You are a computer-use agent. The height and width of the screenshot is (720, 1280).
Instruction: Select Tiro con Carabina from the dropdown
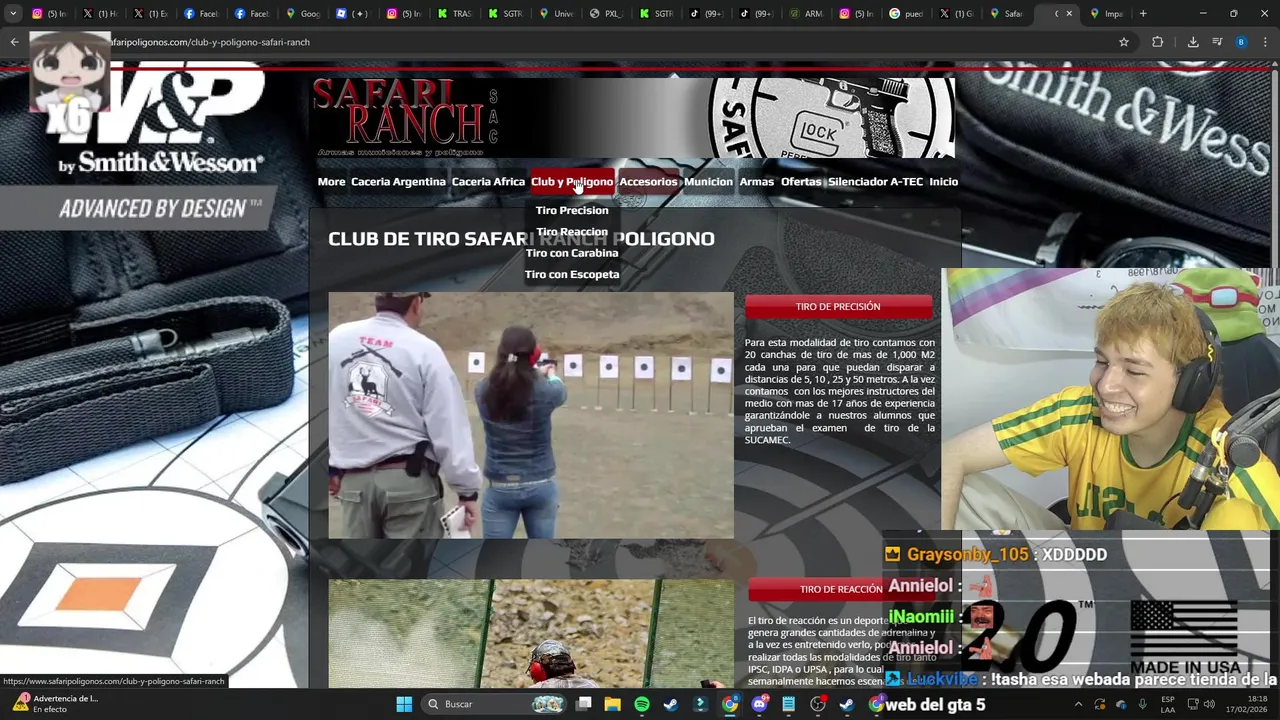pyautogui.click(x=572, y=253)
